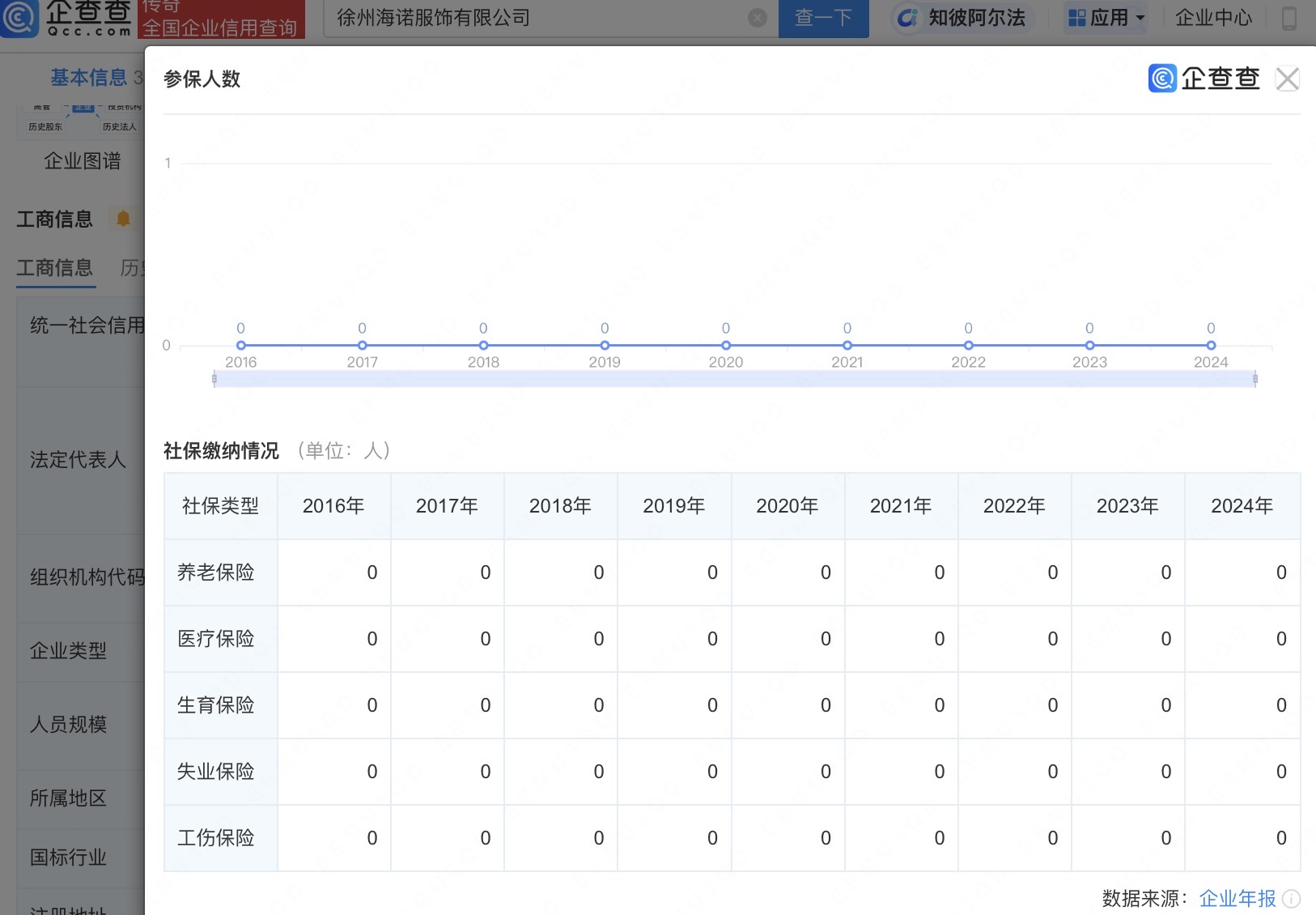Click the 2020年 column header
Screen dimensions: 1316x915
click(787, 506)
